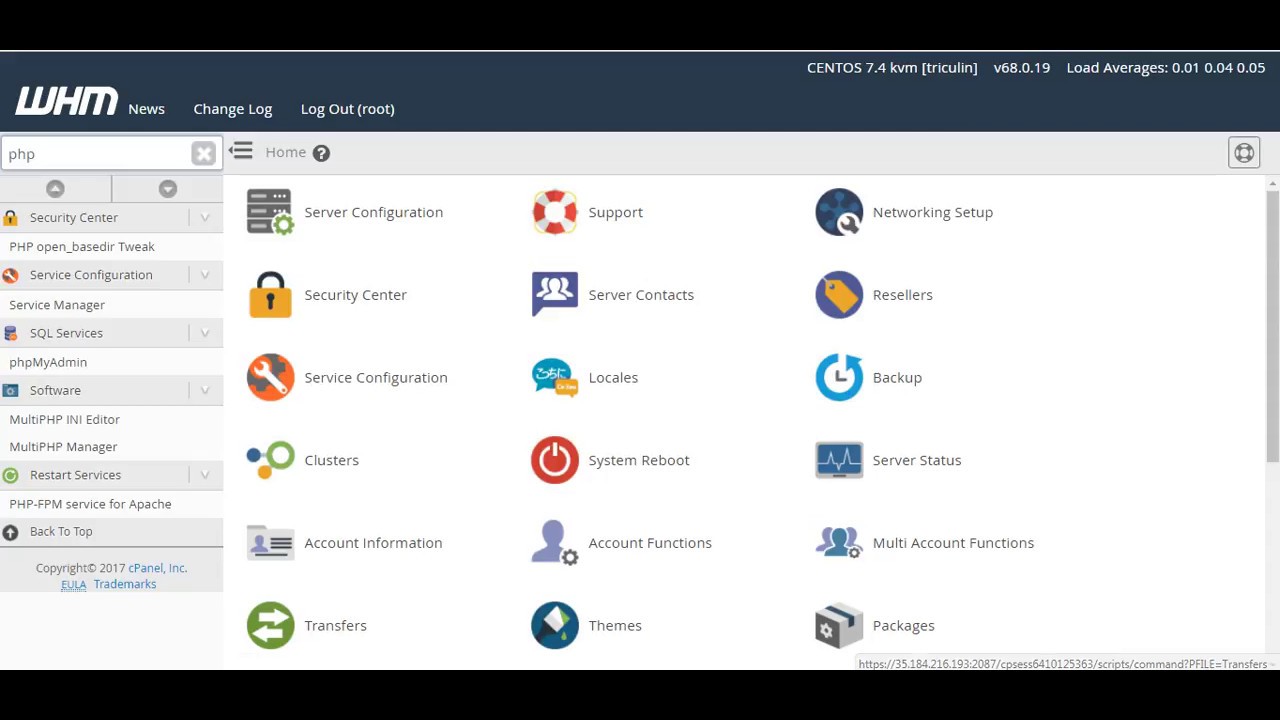The width and height of the screenshot is (1280, 720).
Task: Open the Trademarks link
Action: point(125,584)
